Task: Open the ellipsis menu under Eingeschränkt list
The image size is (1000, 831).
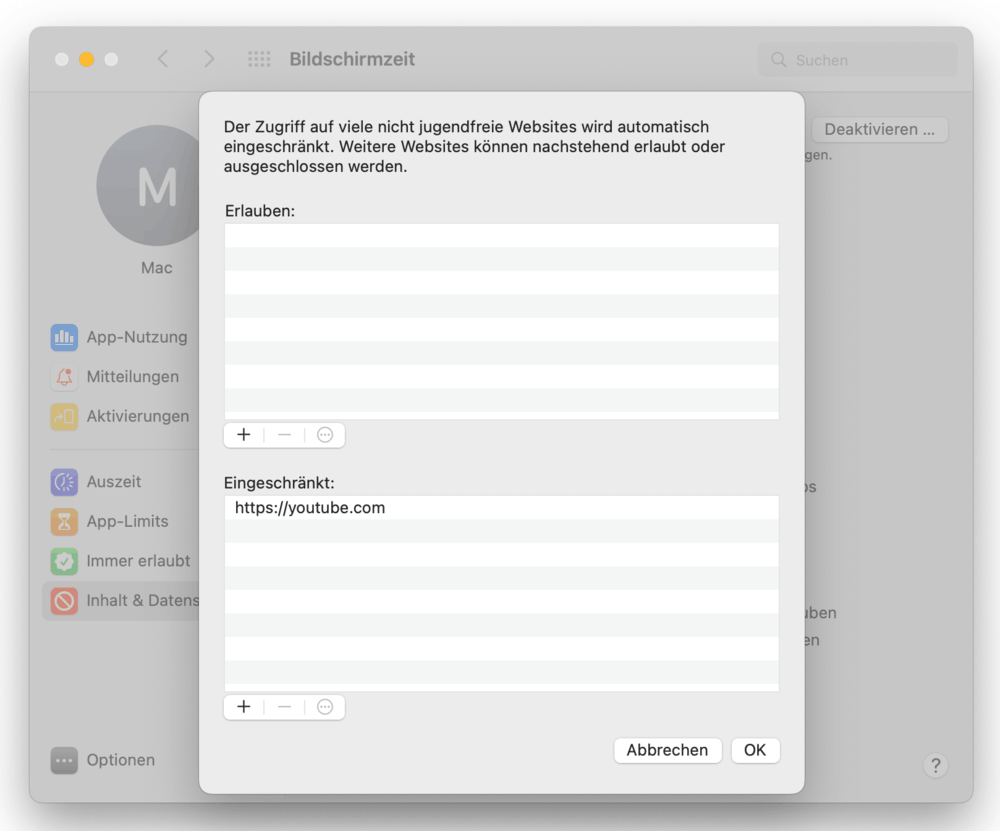Action: pyautogui.click(x=325, y=707)
